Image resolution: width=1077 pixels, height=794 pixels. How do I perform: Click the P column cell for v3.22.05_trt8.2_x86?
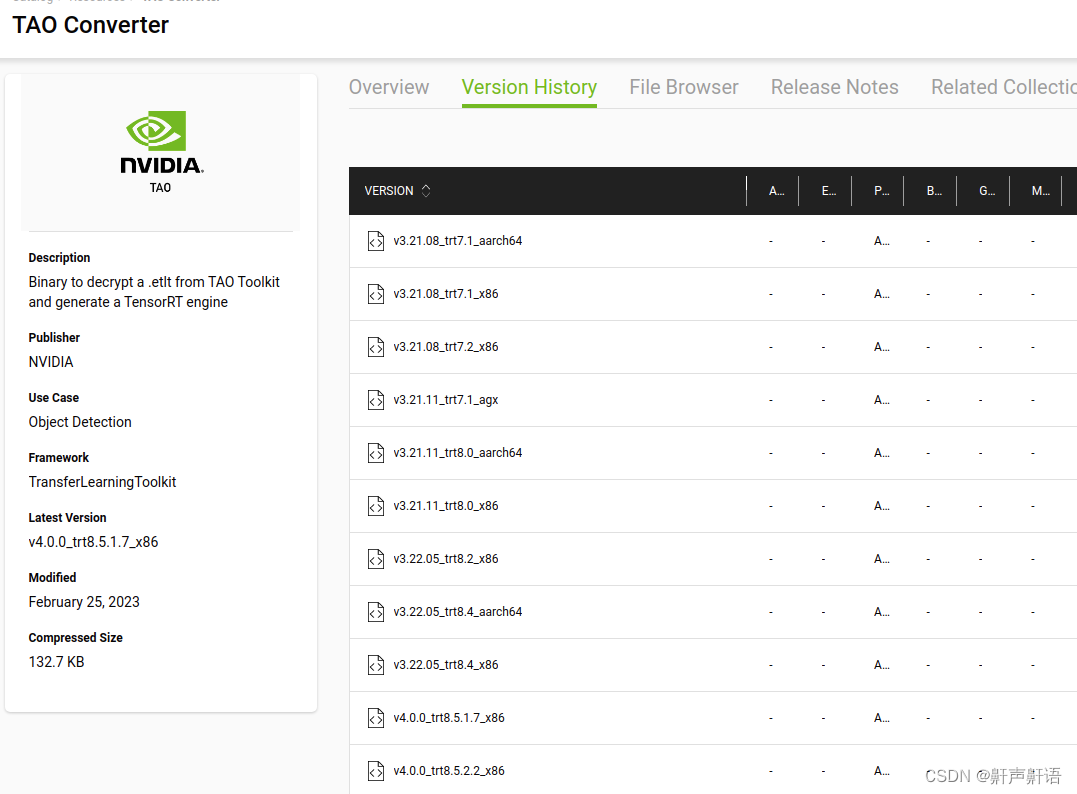tap(881, 558)
